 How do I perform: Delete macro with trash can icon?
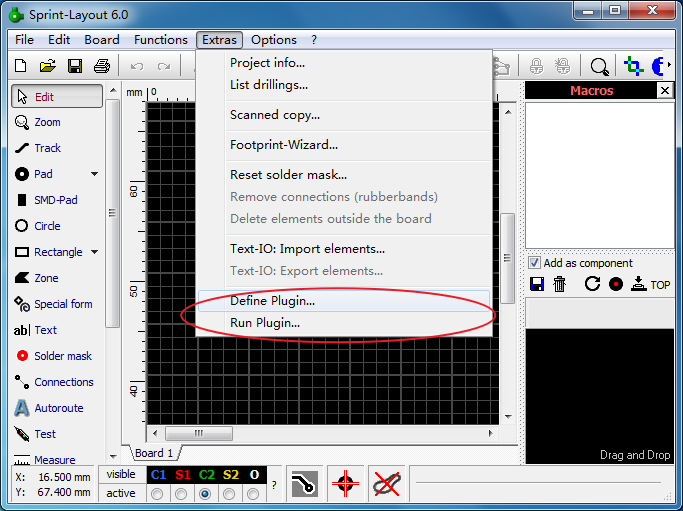[x=559, y=284]
